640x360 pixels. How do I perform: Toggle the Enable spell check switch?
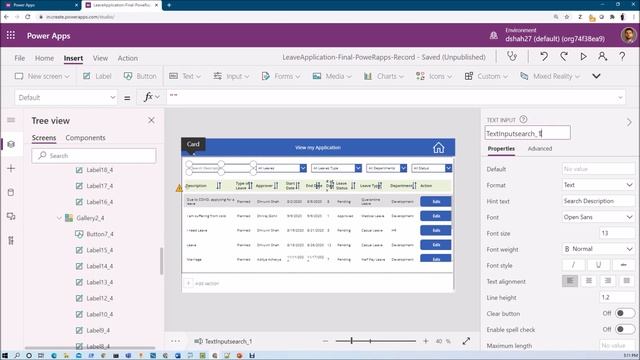coord(625,329)
